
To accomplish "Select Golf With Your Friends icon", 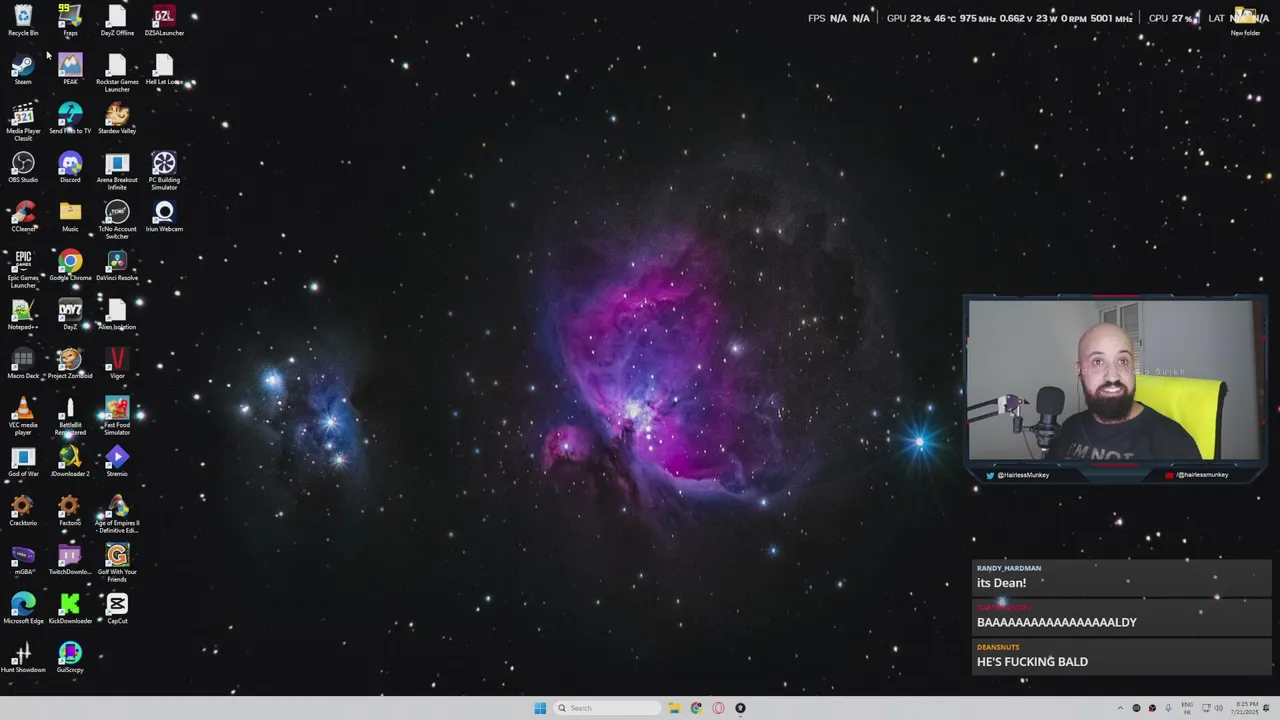I will 117,563.
